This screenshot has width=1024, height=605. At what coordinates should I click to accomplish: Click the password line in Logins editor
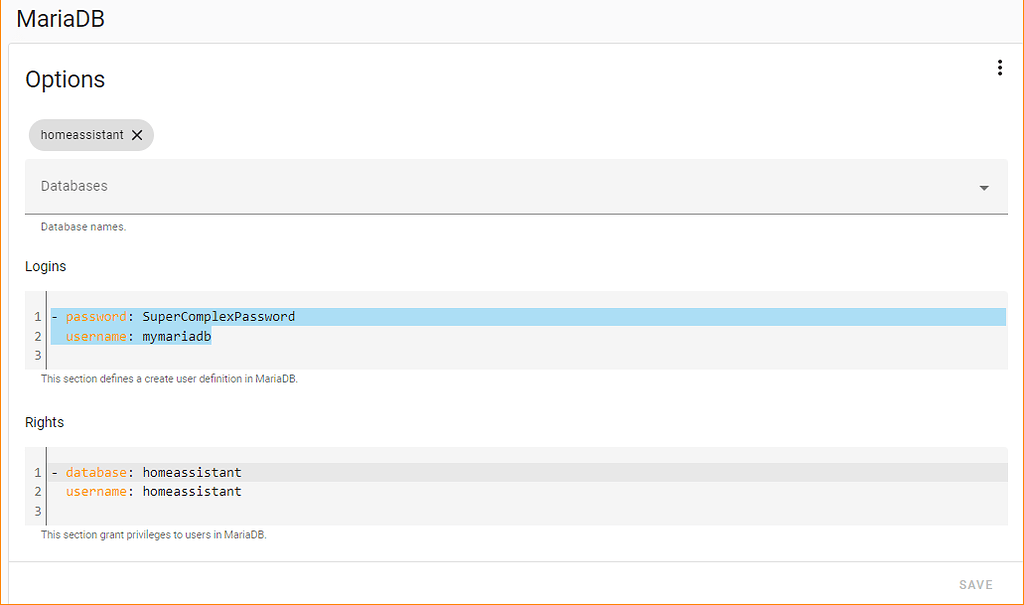(95, 316)
